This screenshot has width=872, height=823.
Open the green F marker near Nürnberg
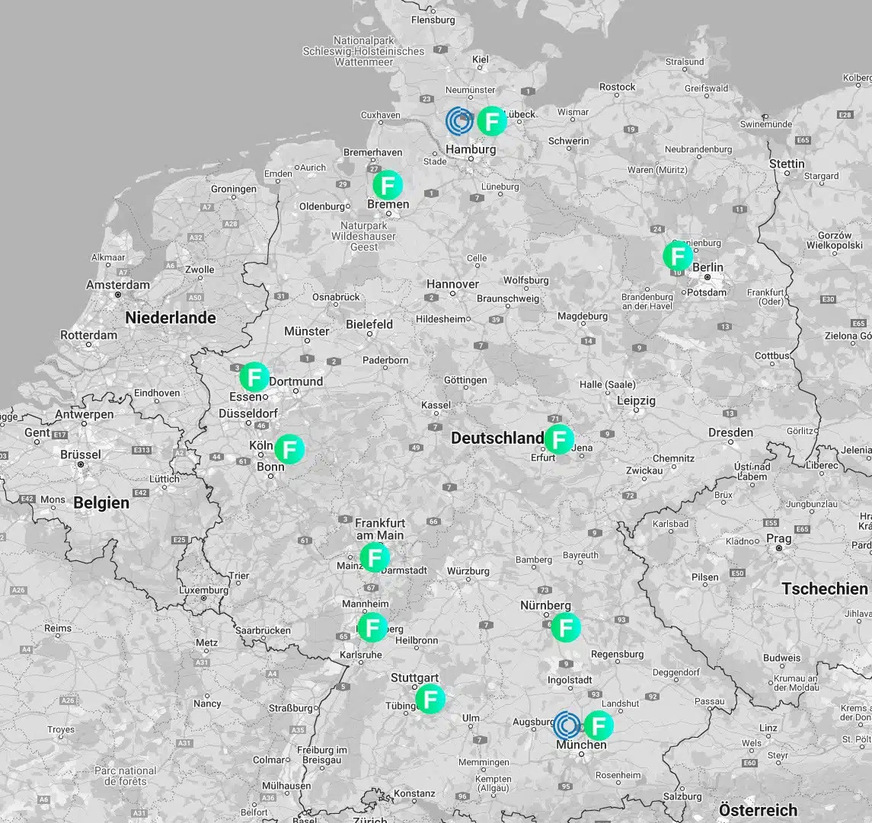[x=565, y=629]
